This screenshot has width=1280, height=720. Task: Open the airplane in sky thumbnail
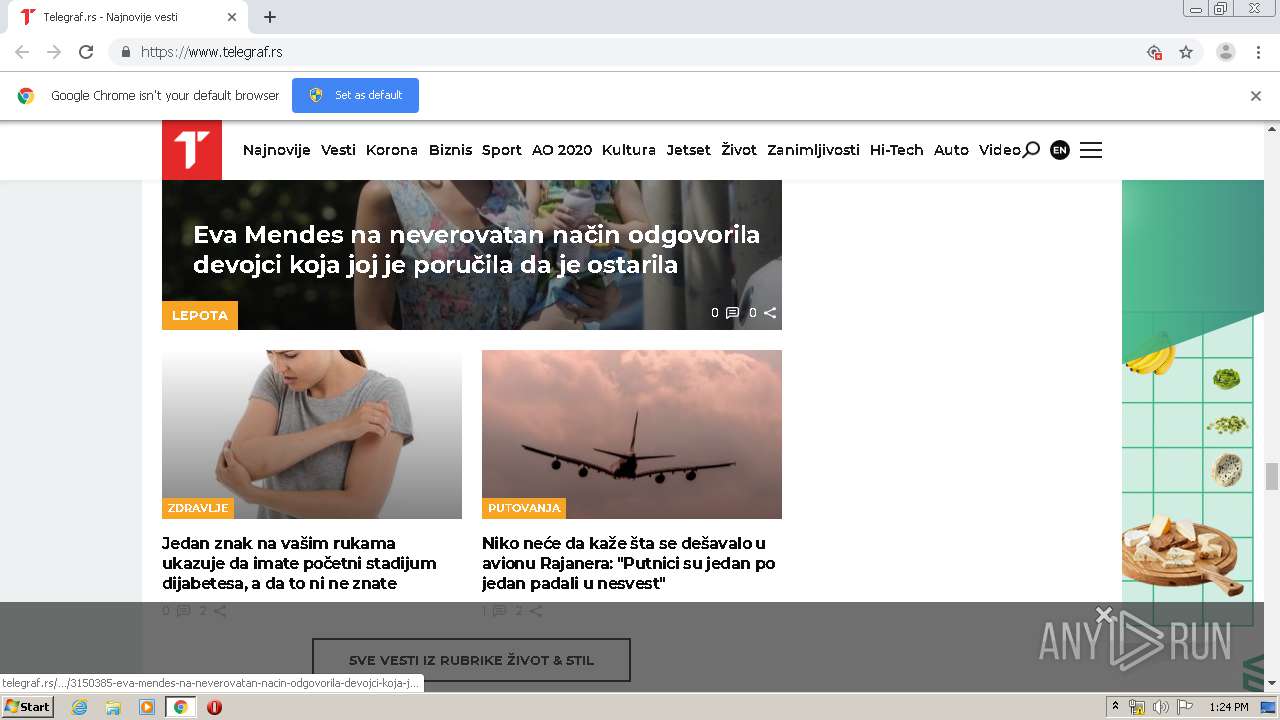[632, 434]
